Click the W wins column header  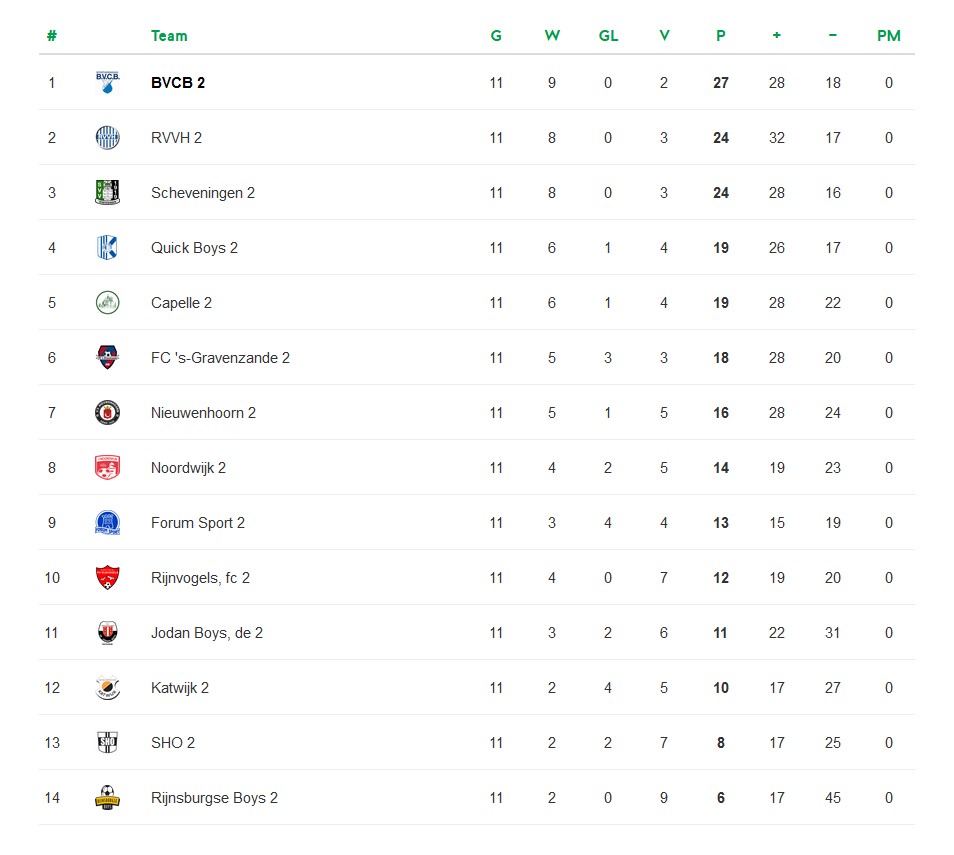coord(552,36)
